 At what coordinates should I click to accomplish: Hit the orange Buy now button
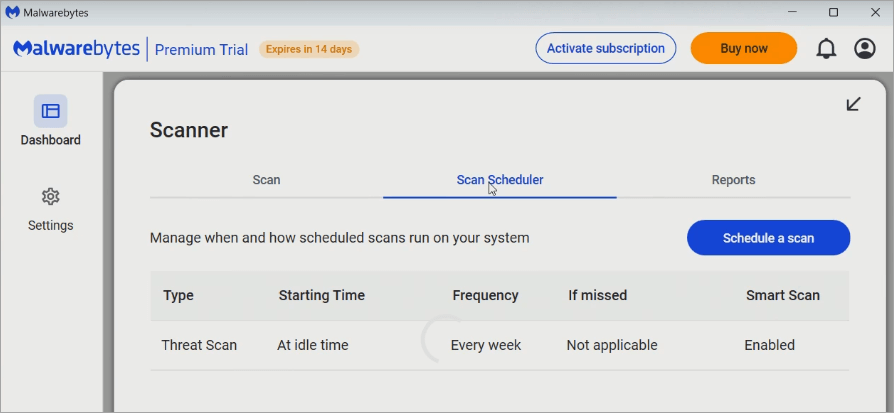coord(744,48)
